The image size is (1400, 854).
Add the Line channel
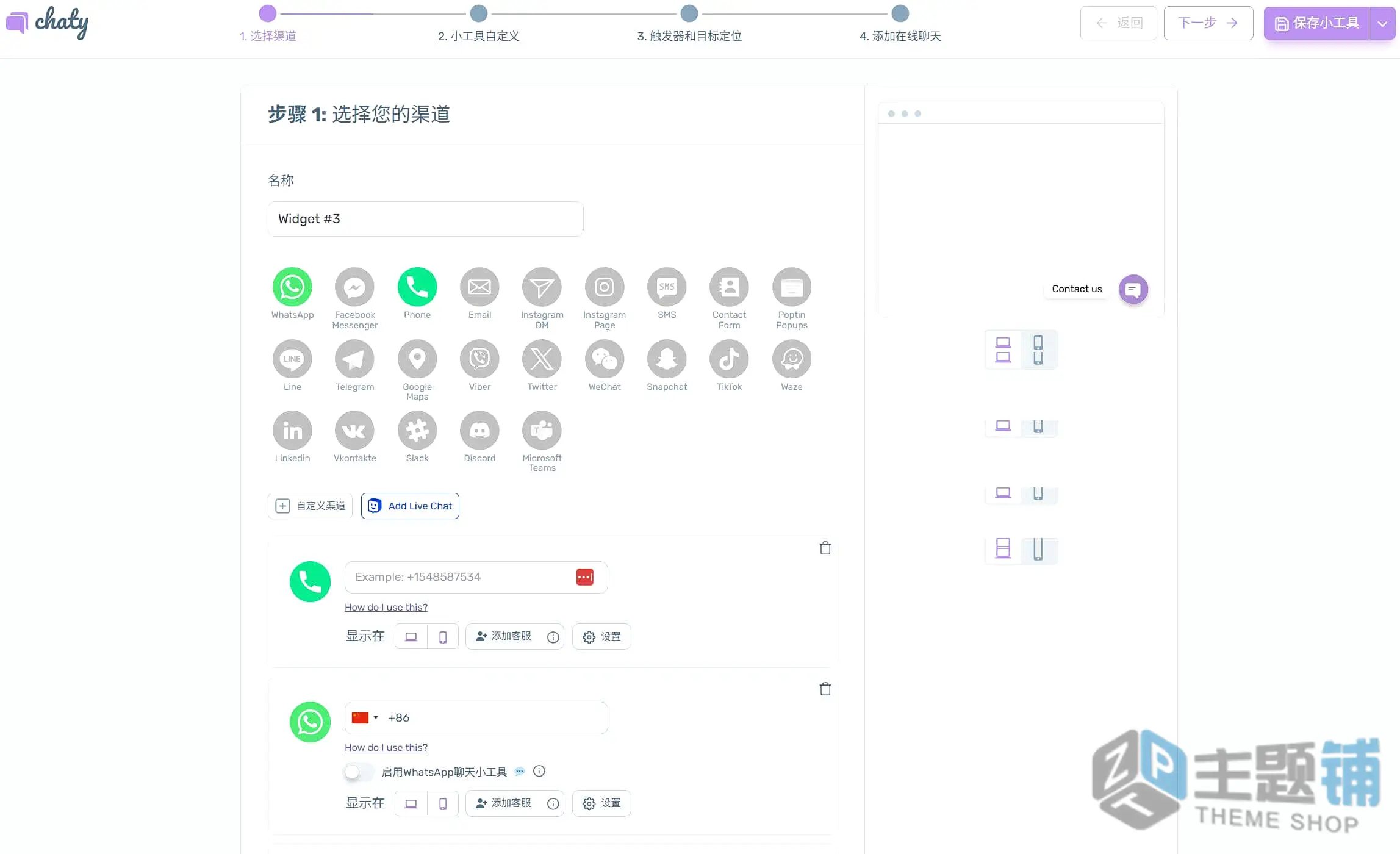(292, 359)
